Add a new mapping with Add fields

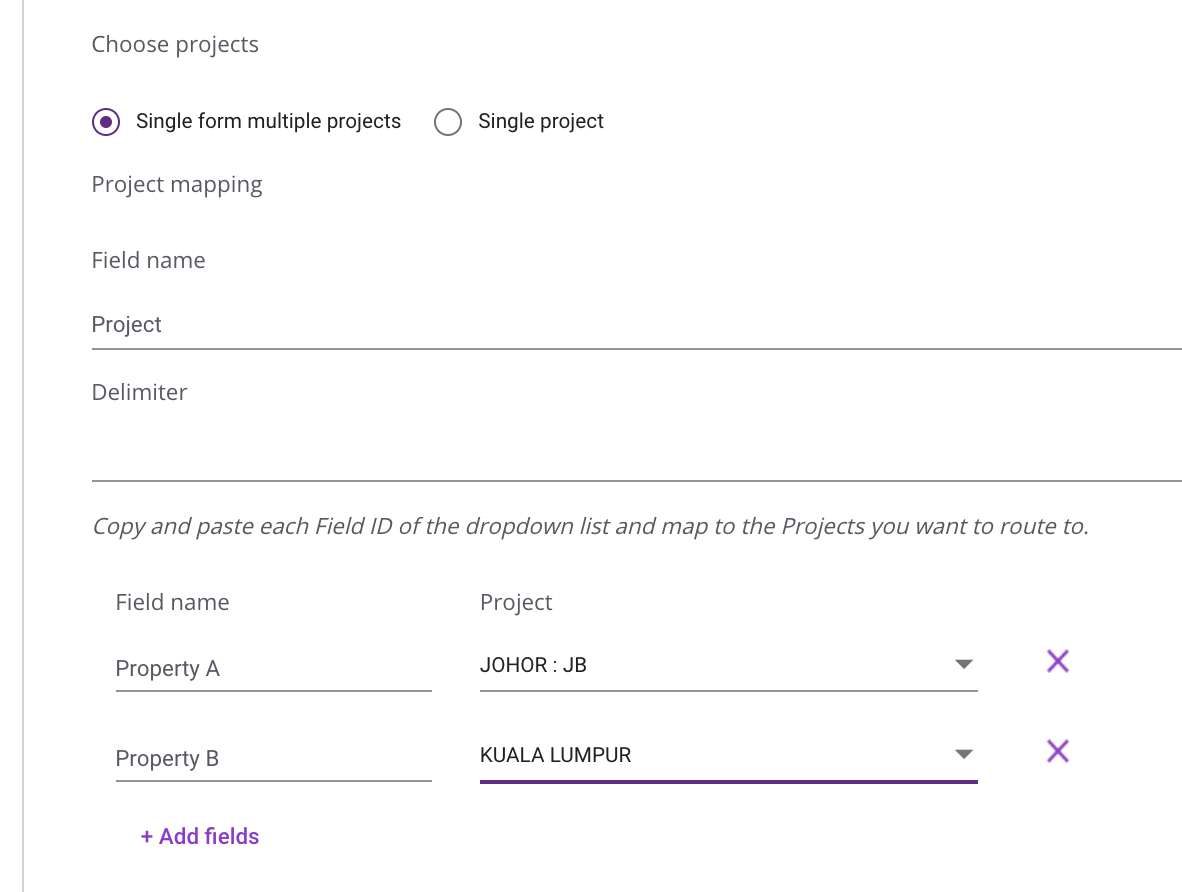pos(200,837)
